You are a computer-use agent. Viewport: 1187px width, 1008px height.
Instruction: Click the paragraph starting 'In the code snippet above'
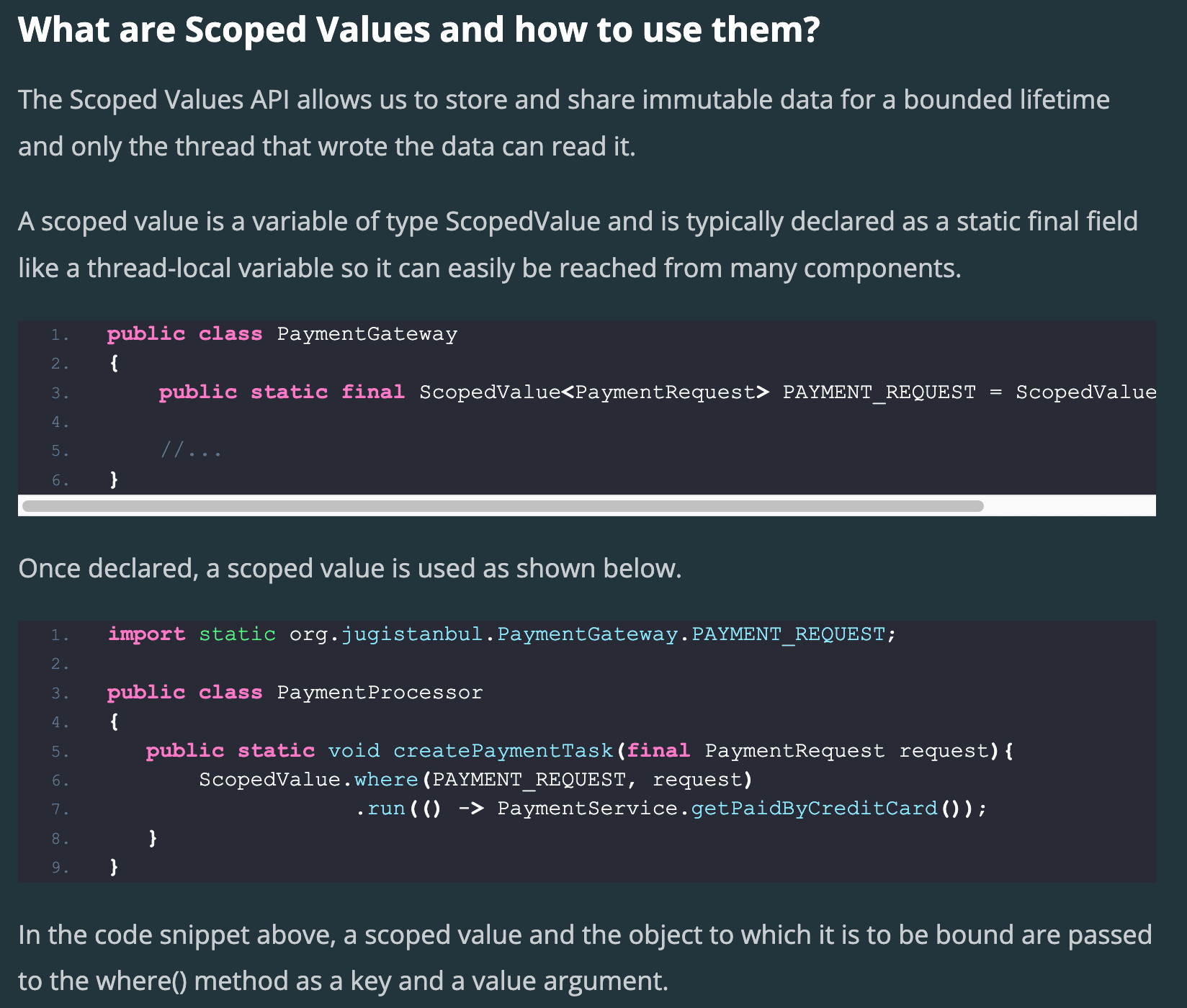(585, 958)
